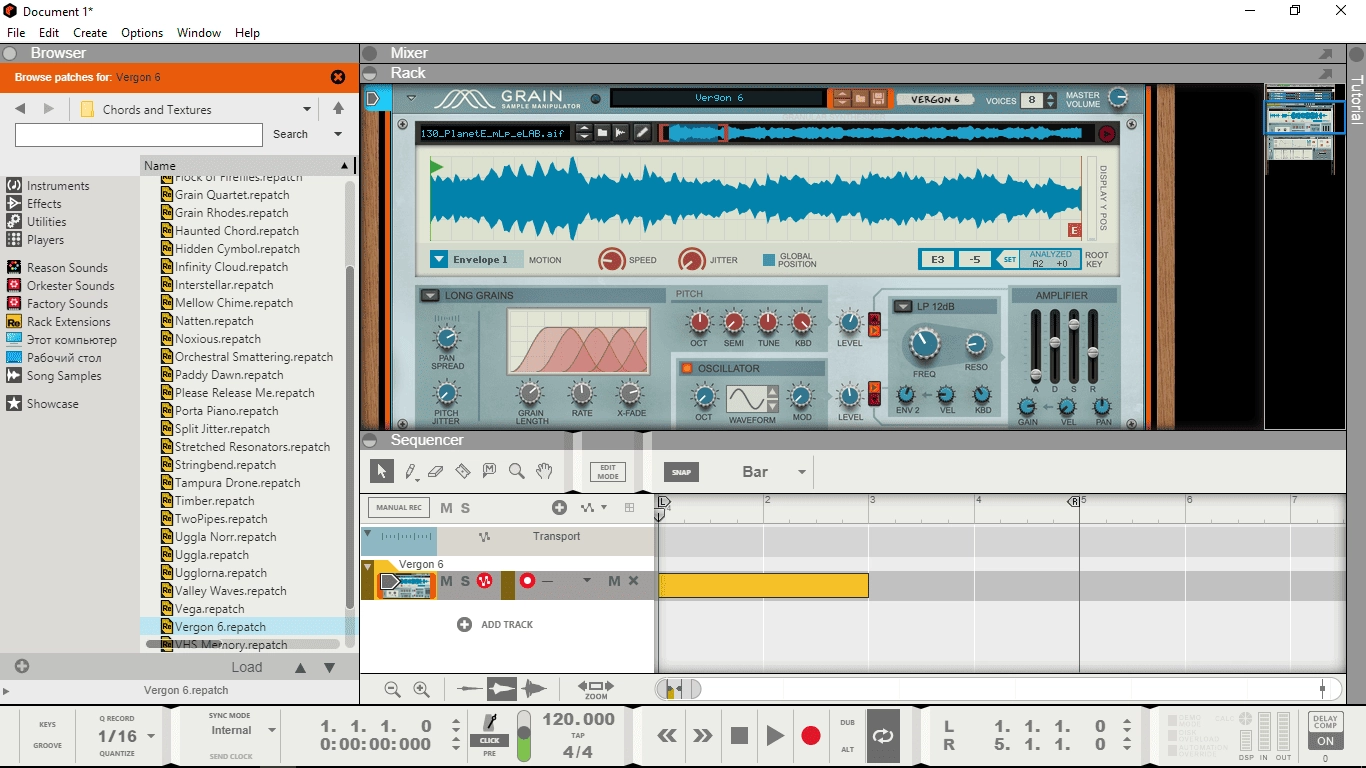The height and width of the screenshot is (768, 1366).
Task: Click the sample play button in Grain
Action: click(1106, 133)
